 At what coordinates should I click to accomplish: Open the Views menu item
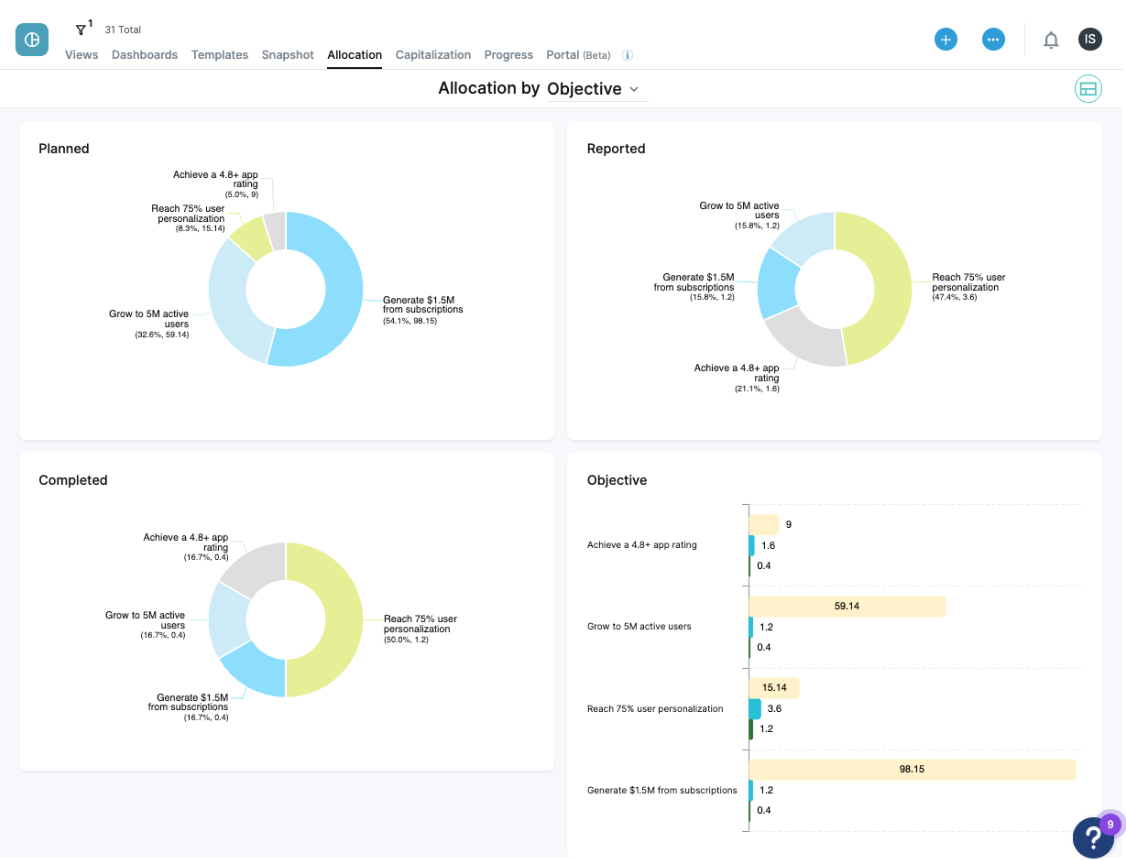(81, 55)
